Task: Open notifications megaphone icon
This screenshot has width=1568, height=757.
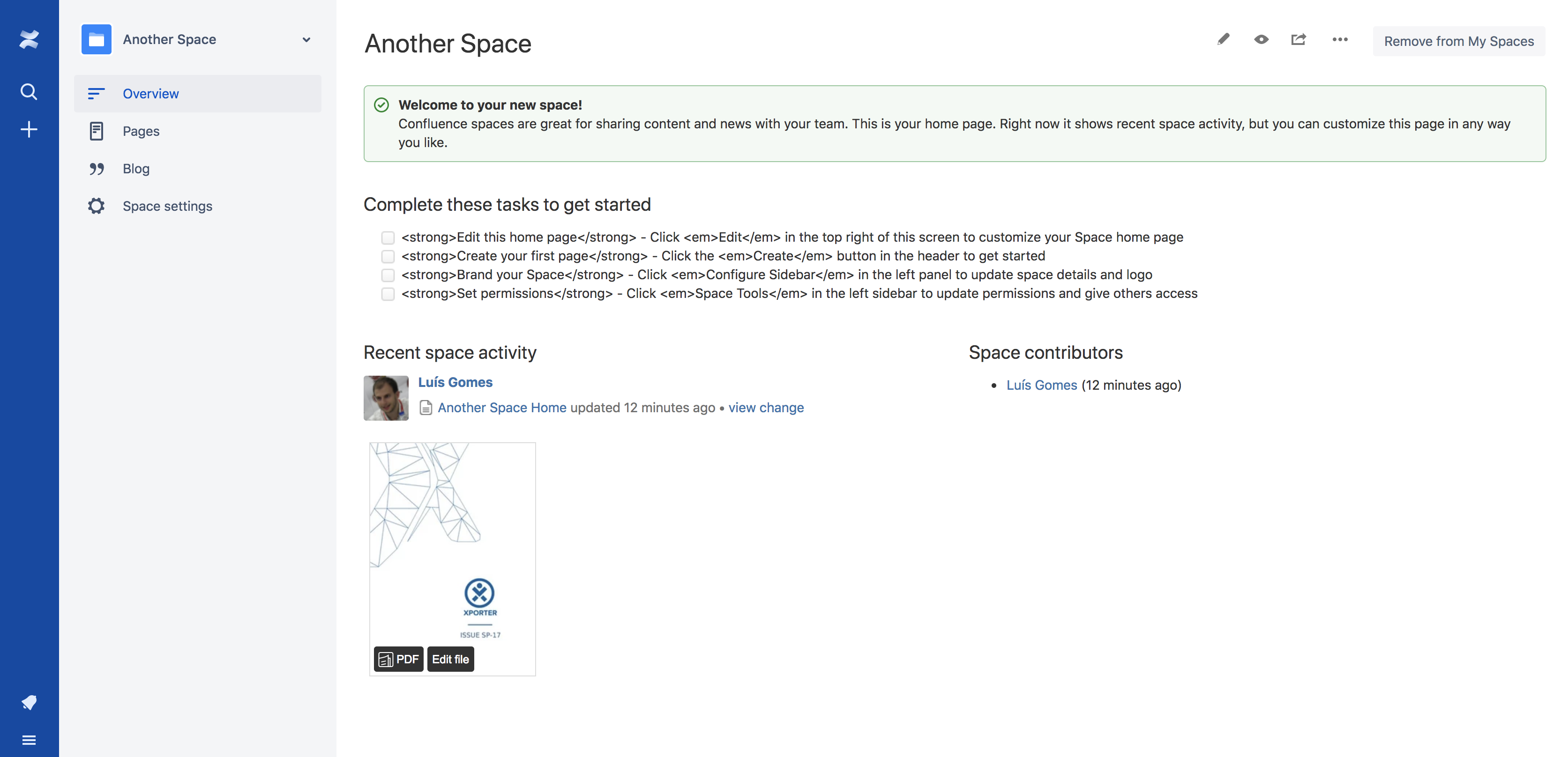Action: tap(29, 702)
